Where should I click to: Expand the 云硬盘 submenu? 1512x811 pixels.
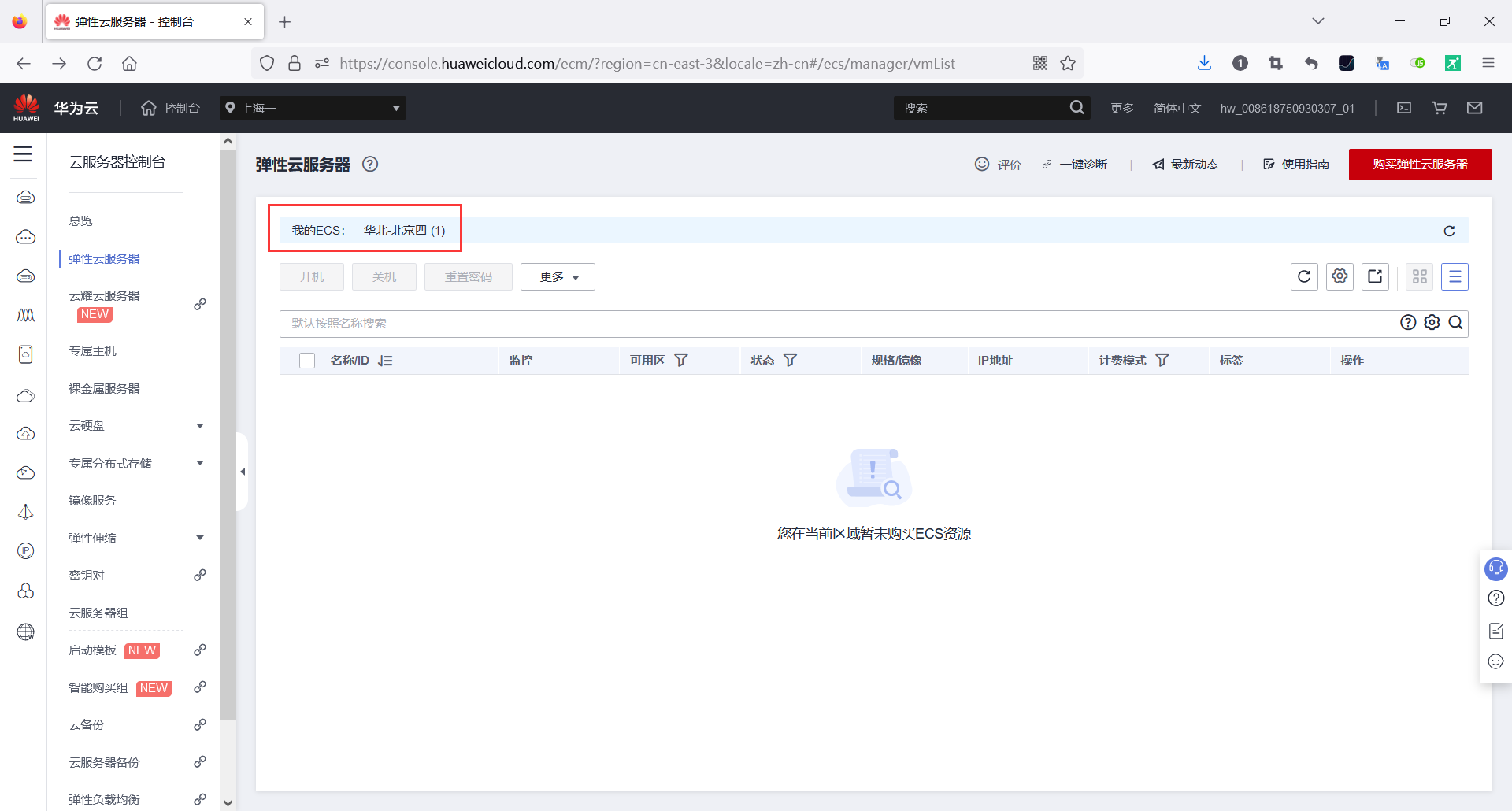tap(200, 426)
